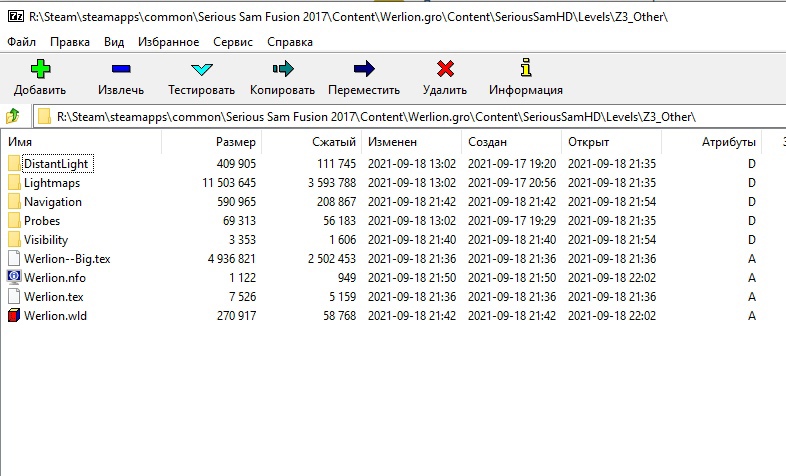This screenshot has height=476, width=786.
Task: Click attribute A of Werlion.tex row
Action: pos(751,297)
